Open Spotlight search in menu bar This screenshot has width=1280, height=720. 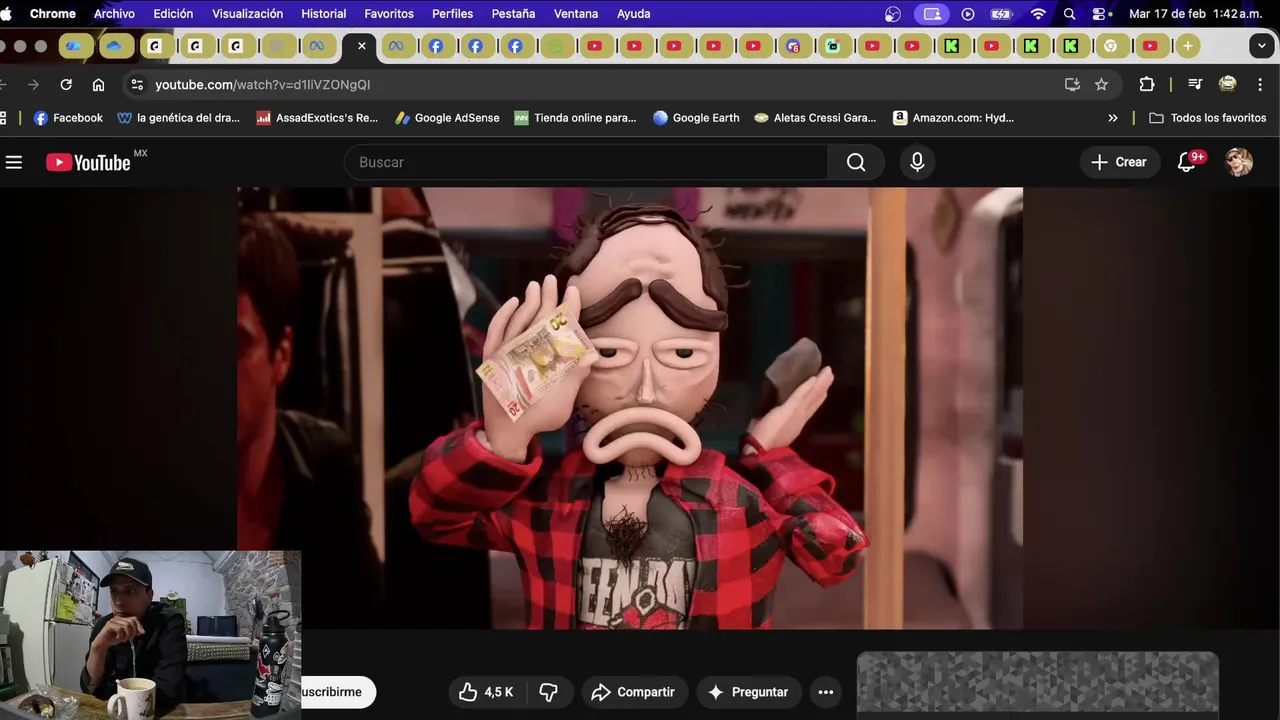[x=1070, y=14]
